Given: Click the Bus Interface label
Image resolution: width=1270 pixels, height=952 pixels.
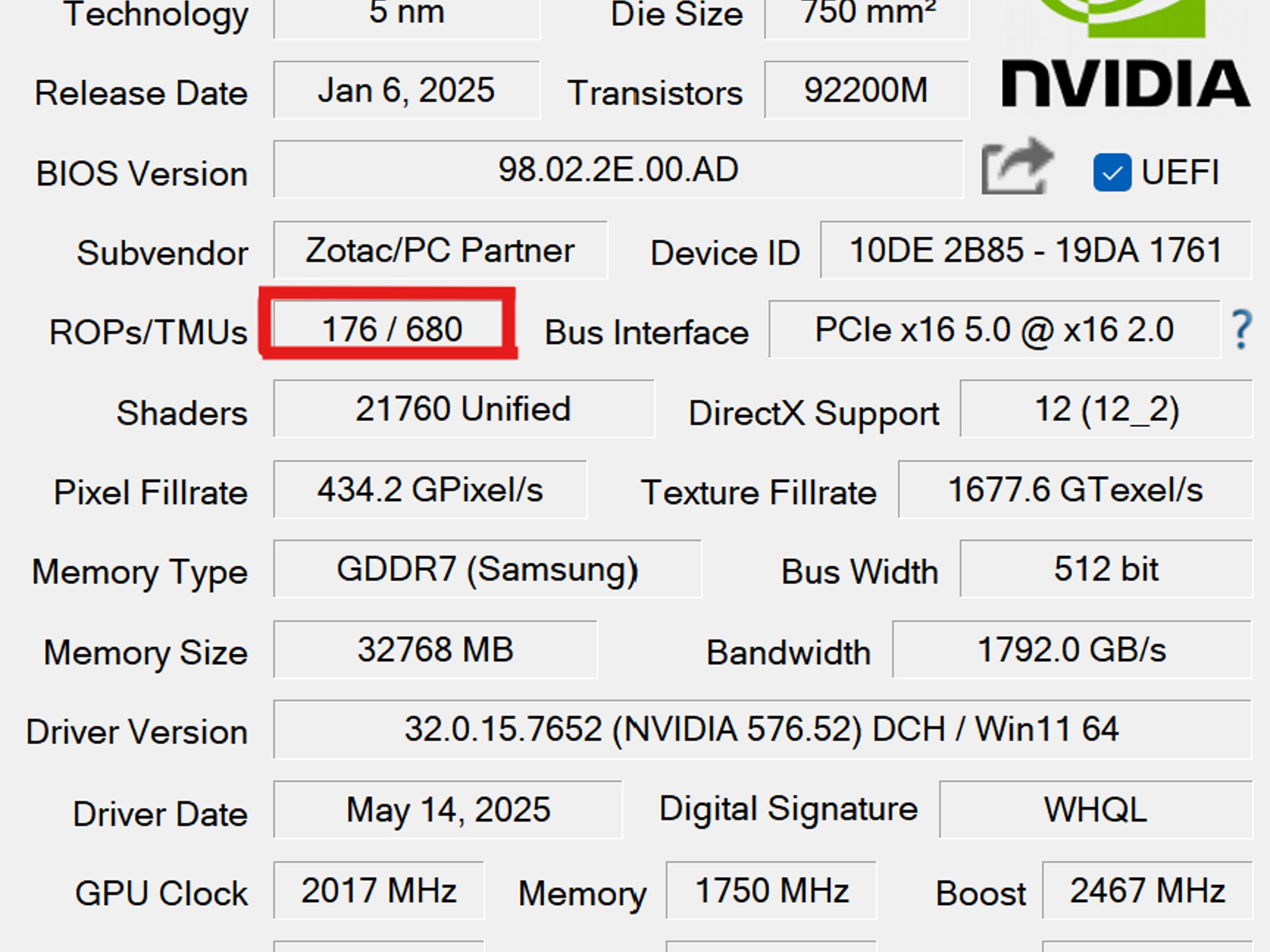Looking at the screenshot, I should click(x=647, y=333).
